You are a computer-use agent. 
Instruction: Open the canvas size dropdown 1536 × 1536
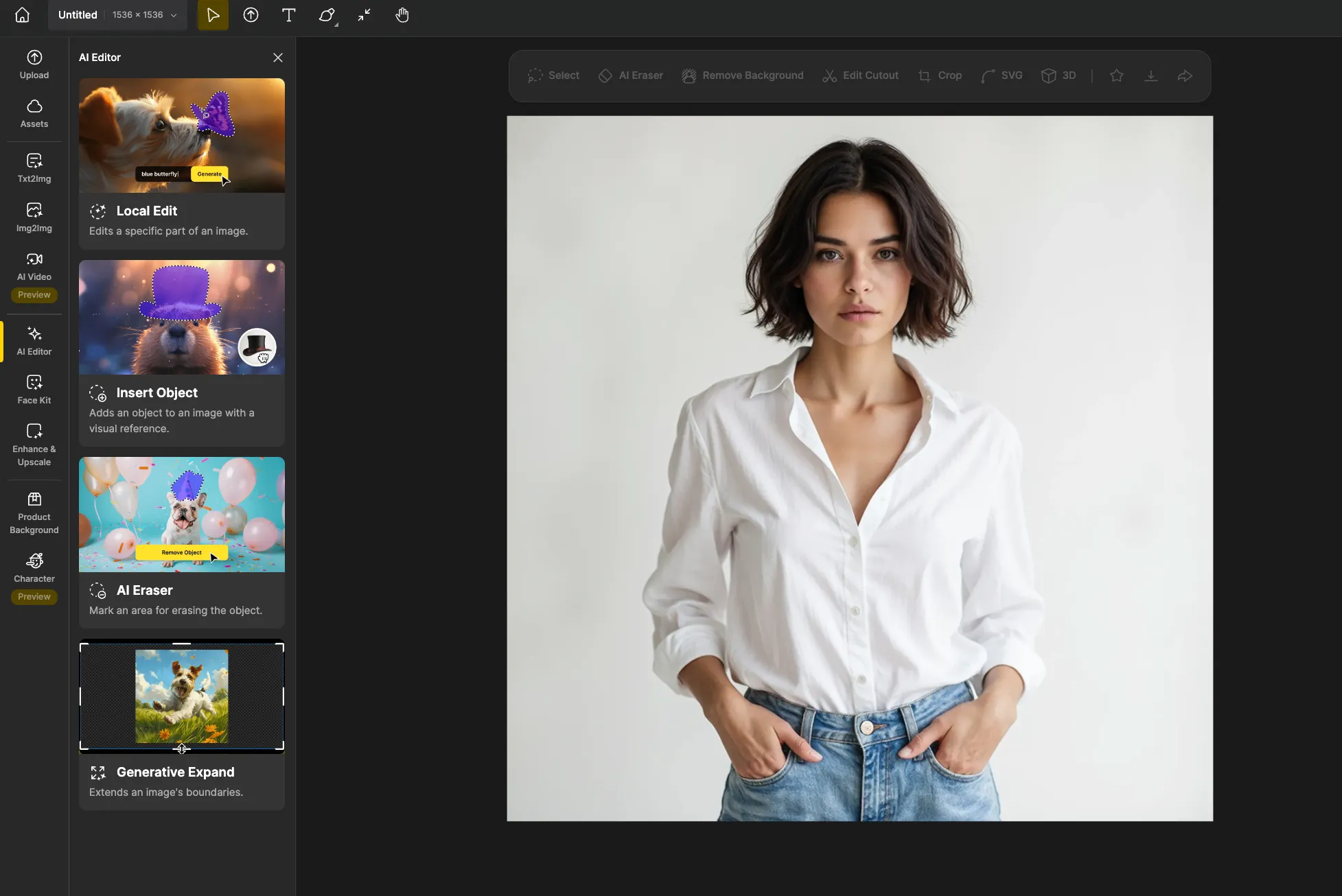click(x=145, y=15)
